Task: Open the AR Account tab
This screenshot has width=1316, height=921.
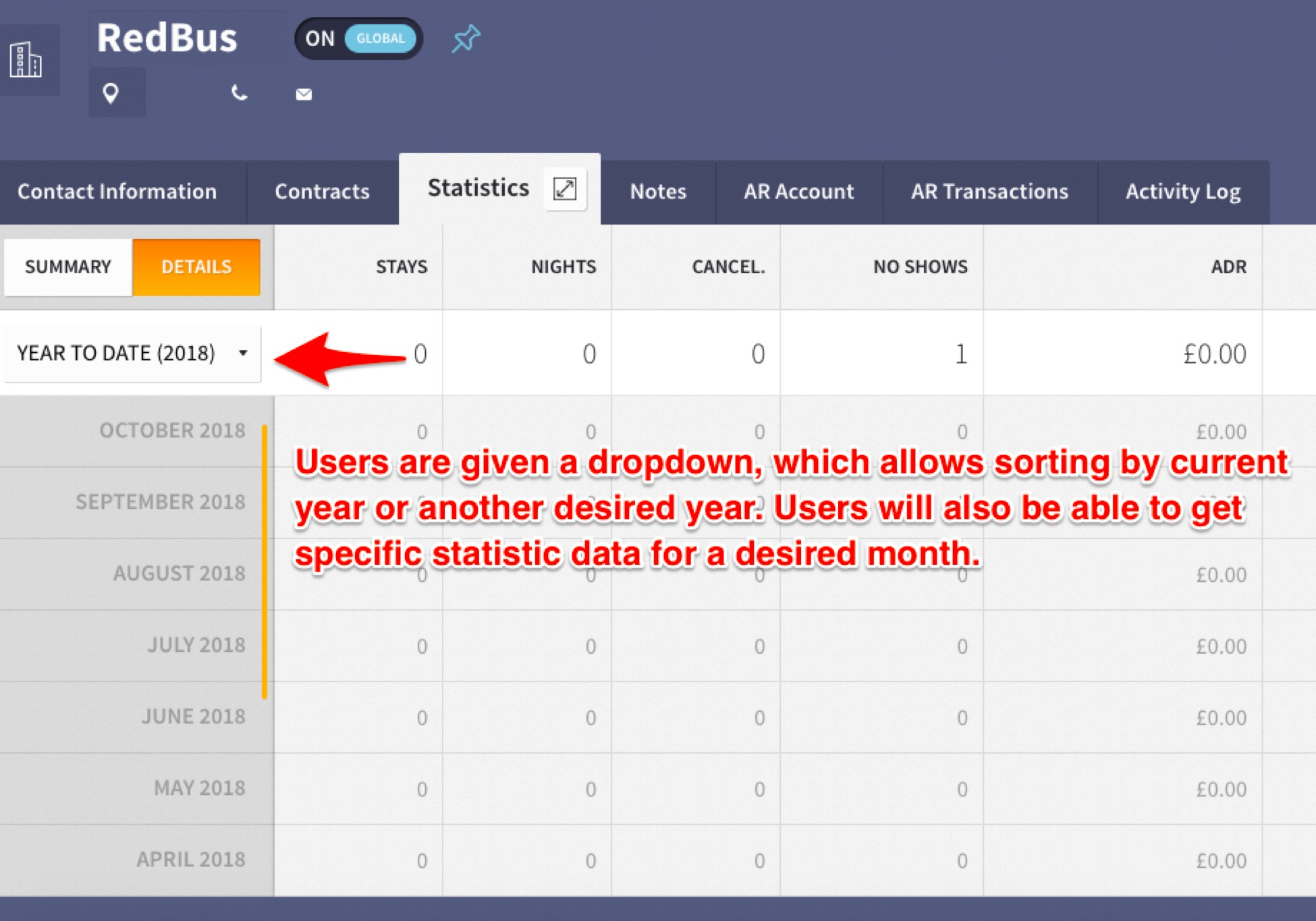Action: (x=798, y=192)
